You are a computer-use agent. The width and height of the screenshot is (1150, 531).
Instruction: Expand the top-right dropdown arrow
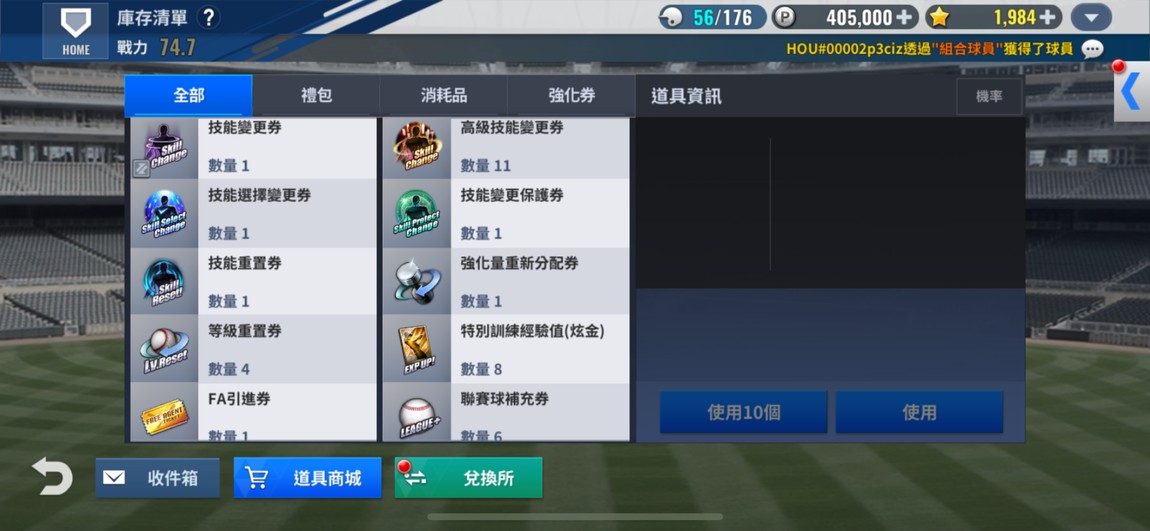(1091, 17)
